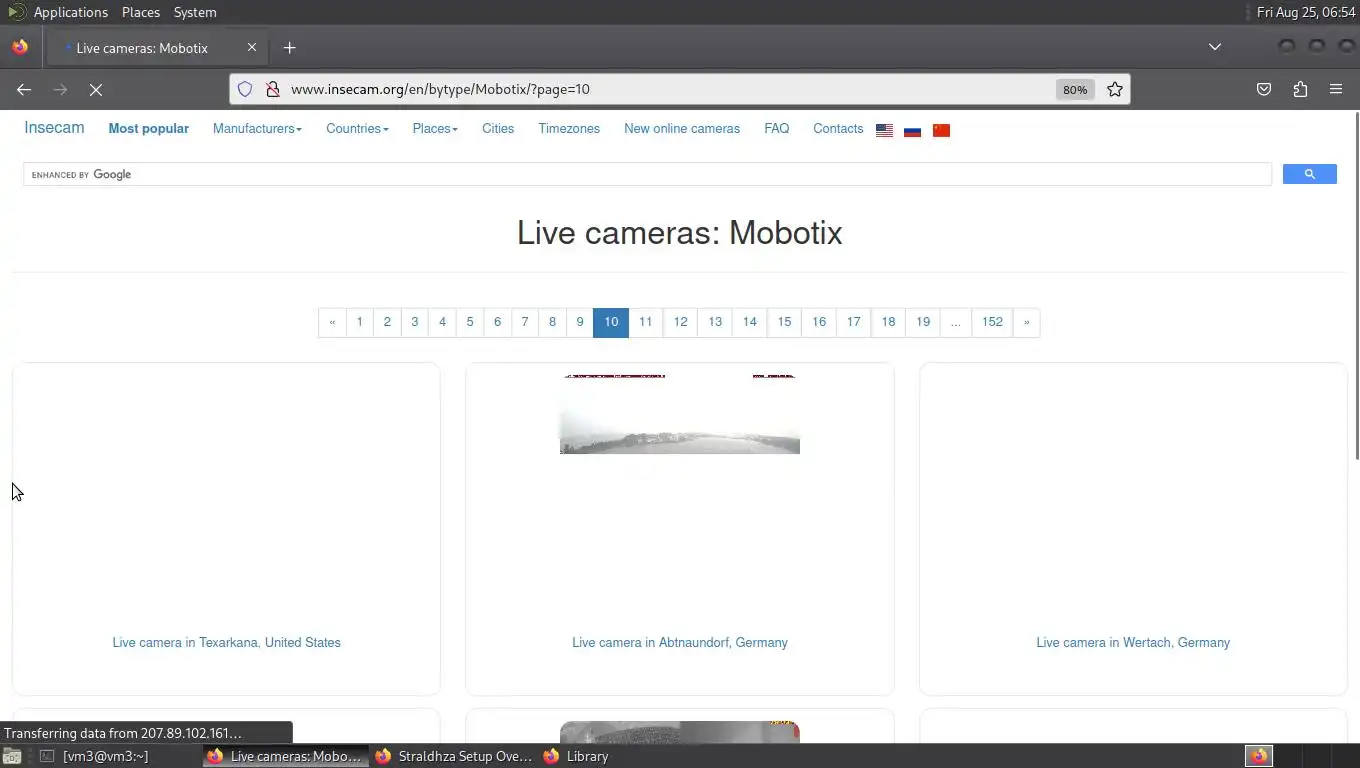Open the System menu
The height and width of the screenshot is (768, 1360).
[195, 12]
